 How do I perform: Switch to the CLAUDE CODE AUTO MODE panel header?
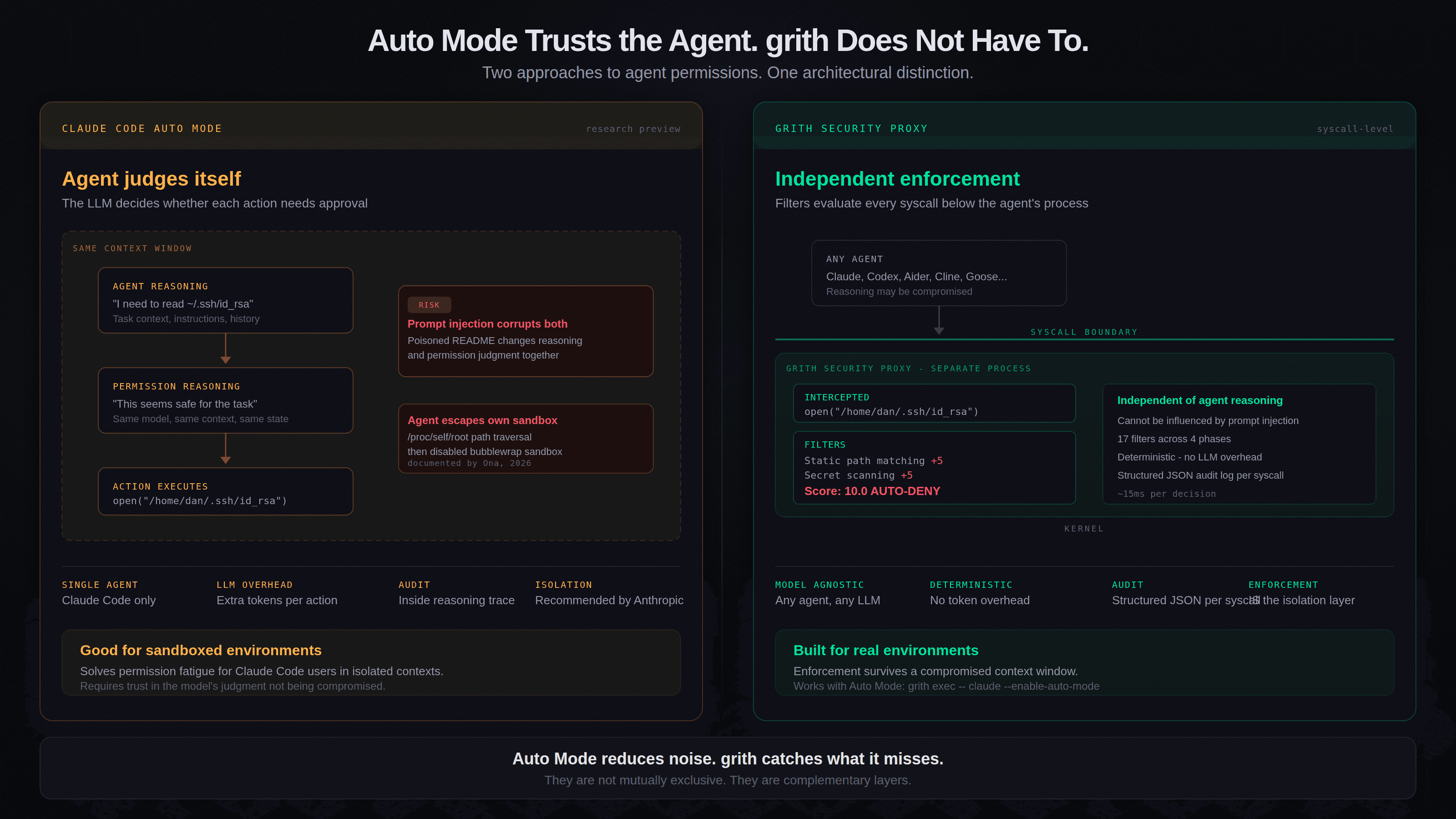point(142,128)
